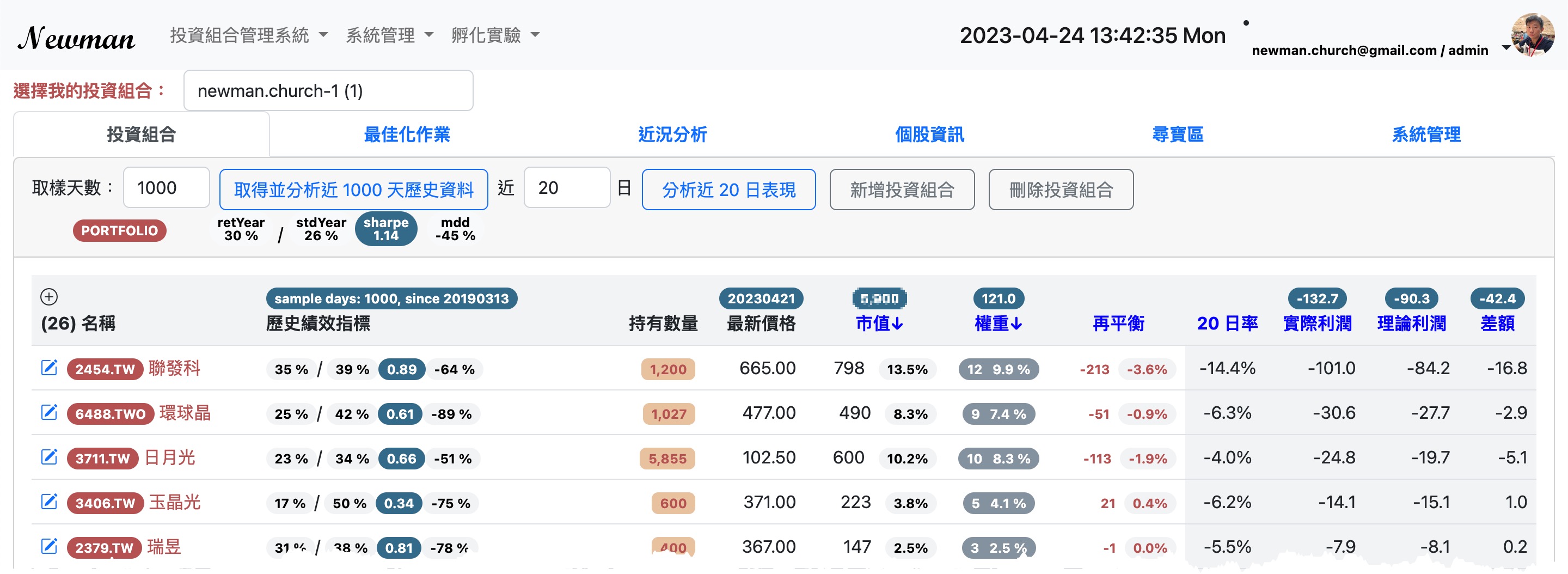Viewport: 1568px width, 574px height.
Task: Edit the 2379.TW 瑞昱 entry
Action: (48, 546)
